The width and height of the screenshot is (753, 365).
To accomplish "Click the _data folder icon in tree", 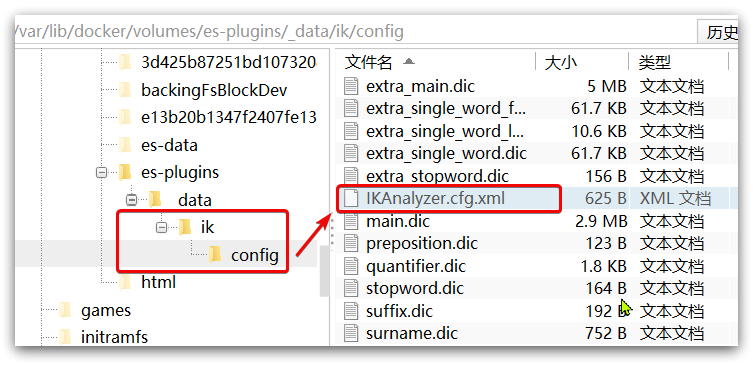I will 155,200.
